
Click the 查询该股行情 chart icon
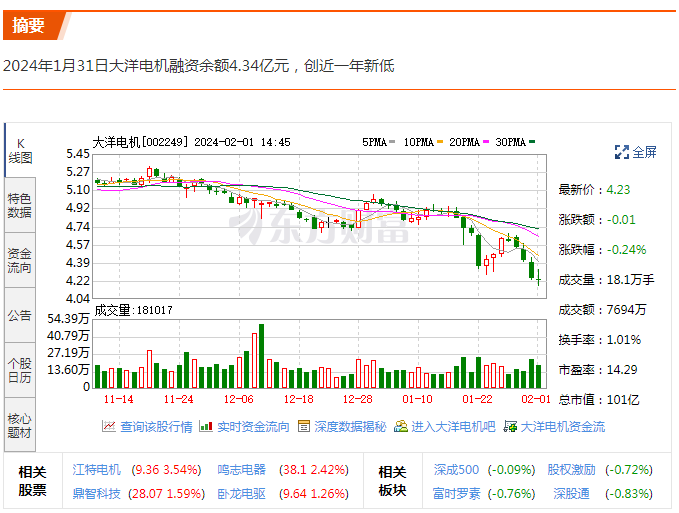pos(109,426)
